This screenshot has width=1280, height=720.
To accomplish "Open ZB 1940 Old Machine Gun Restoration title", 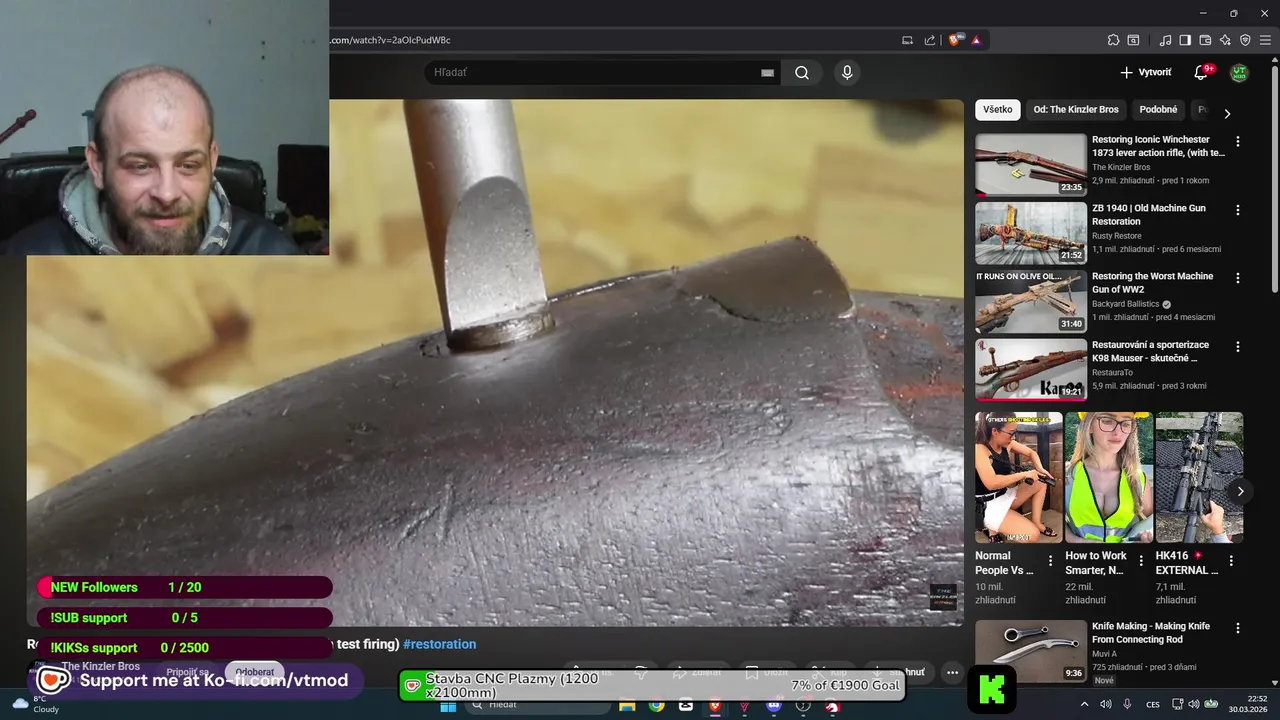I will pos(1149,214).
